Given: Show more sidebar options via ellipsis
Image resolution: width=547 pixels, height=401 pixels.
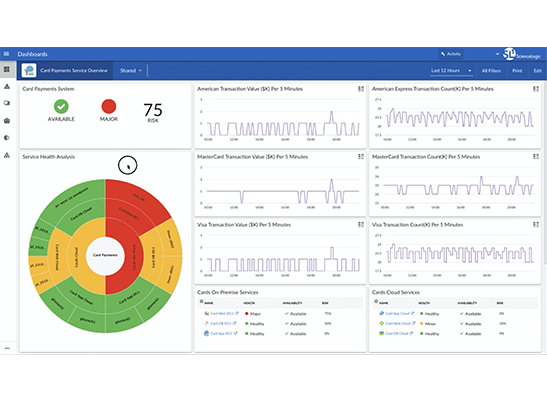Looking at the screenshot, I should (x=7, y=348).
